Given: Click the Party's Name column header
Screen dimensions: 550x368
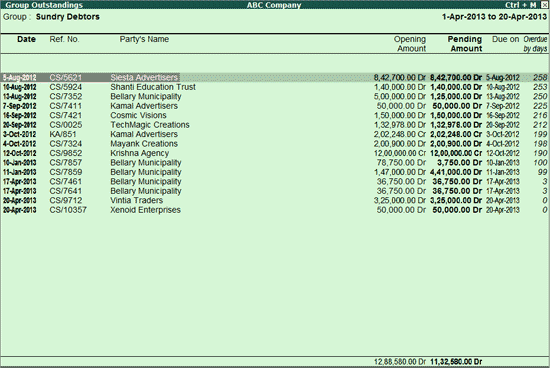Looking at the screenshot, I should click(x=144, y=39).
